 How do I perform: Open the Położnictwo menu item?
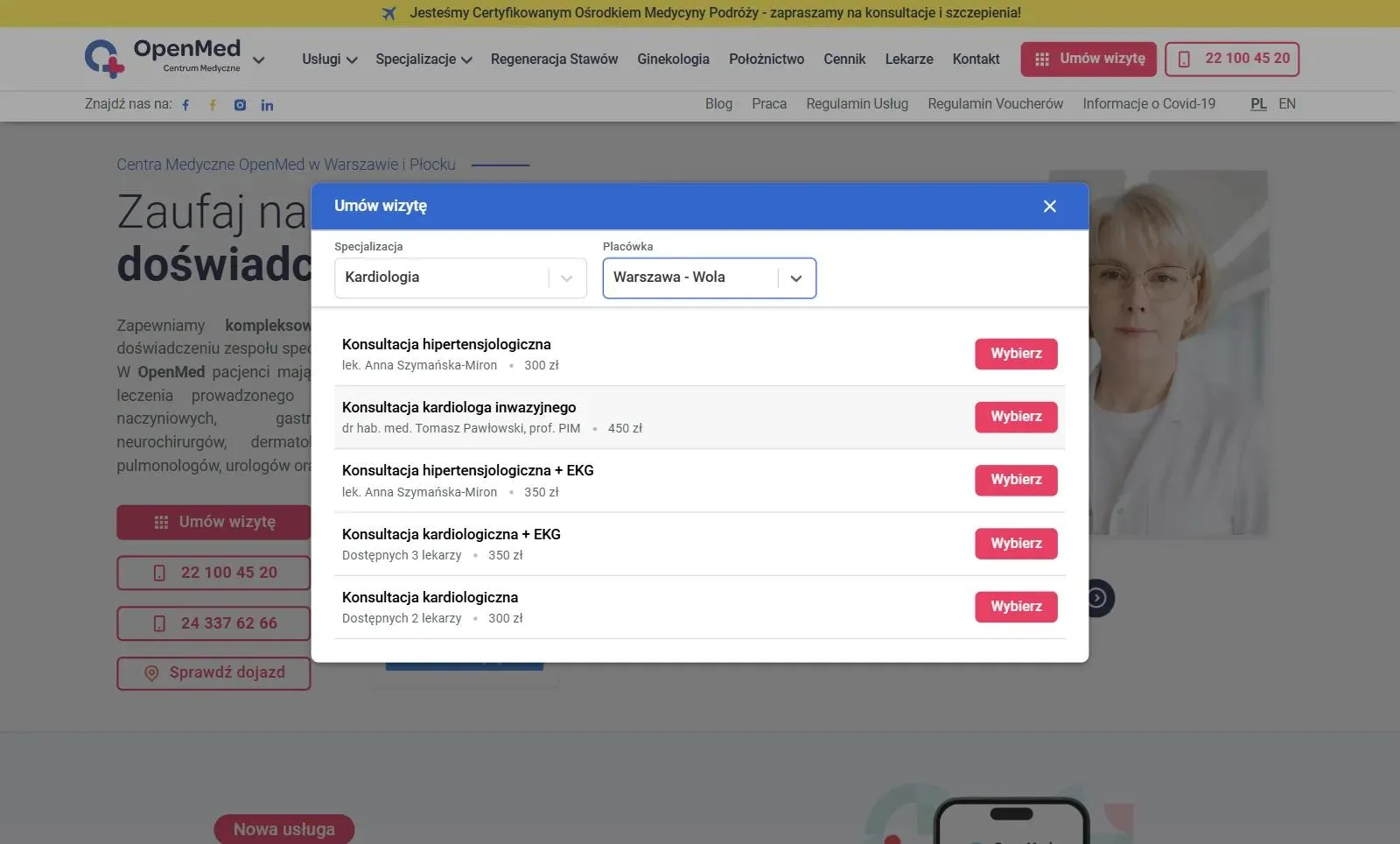[766, 59]
